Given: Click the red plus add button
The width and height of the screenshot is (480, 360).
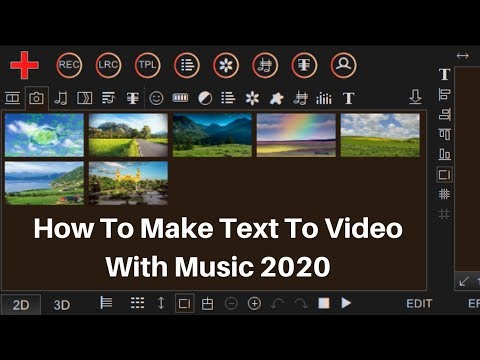Looking at the screenshot, I should 24,65.
